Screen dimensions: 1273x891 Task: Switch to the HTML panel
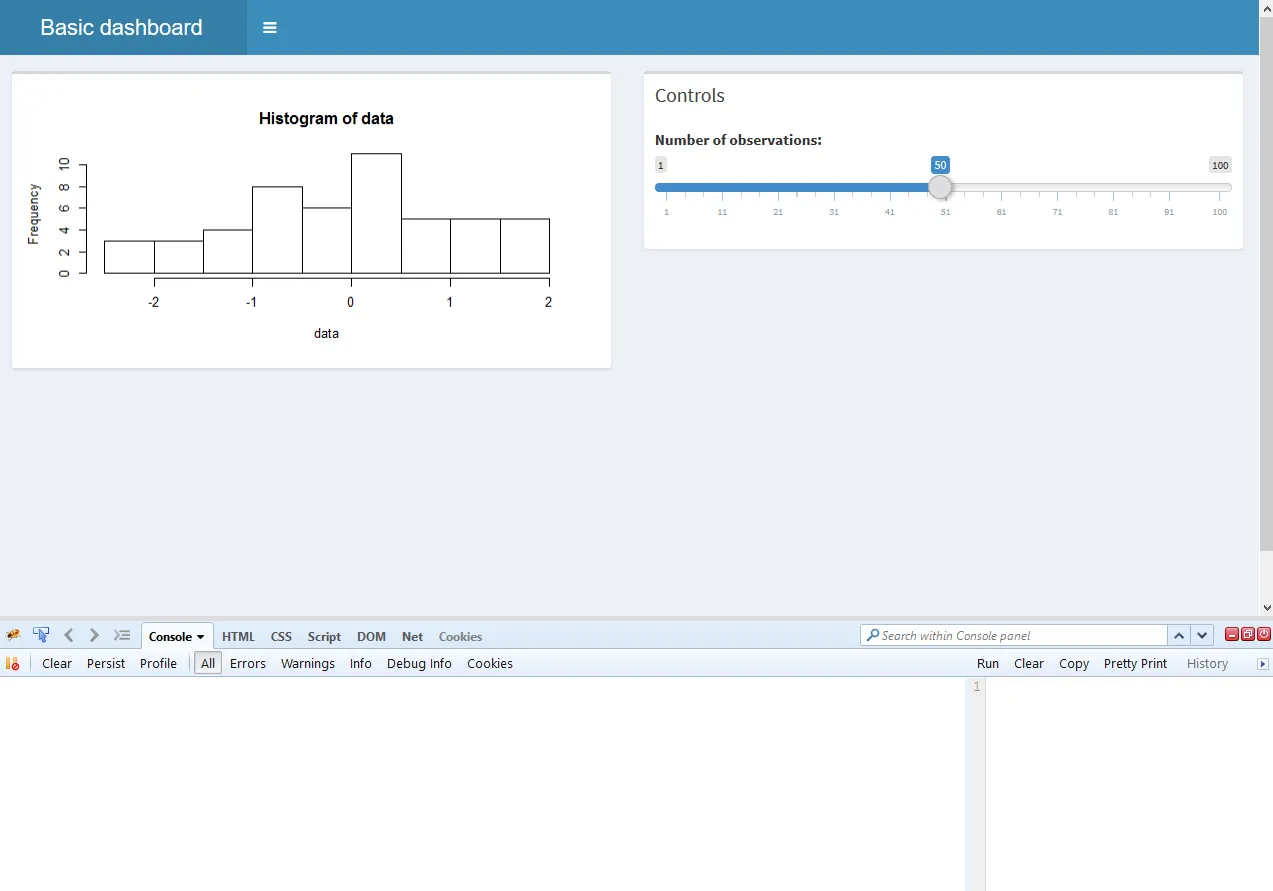(x=238, y=636)
